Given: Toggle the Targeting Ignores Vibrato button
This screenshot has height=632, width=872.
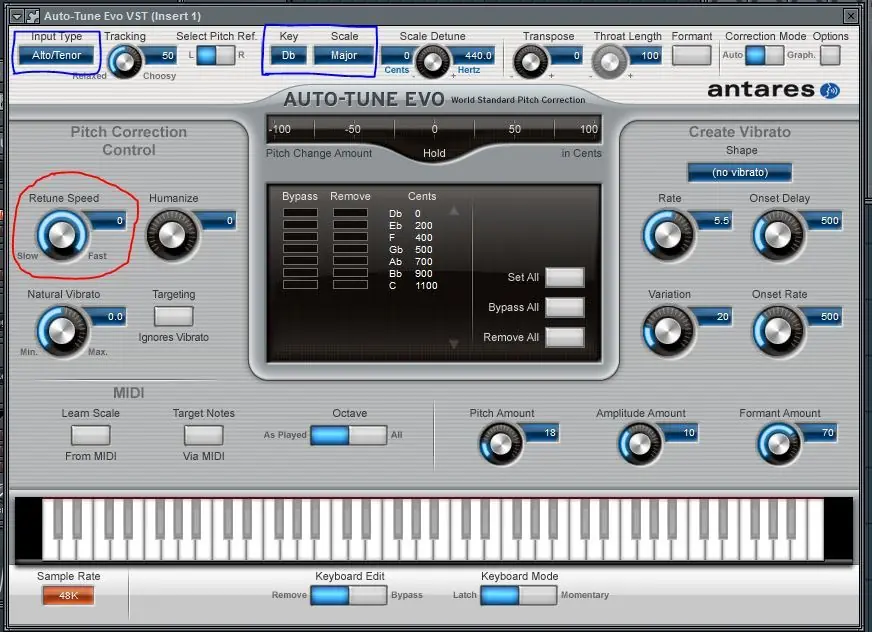Looking at the screenshot, I should point(174,317).
